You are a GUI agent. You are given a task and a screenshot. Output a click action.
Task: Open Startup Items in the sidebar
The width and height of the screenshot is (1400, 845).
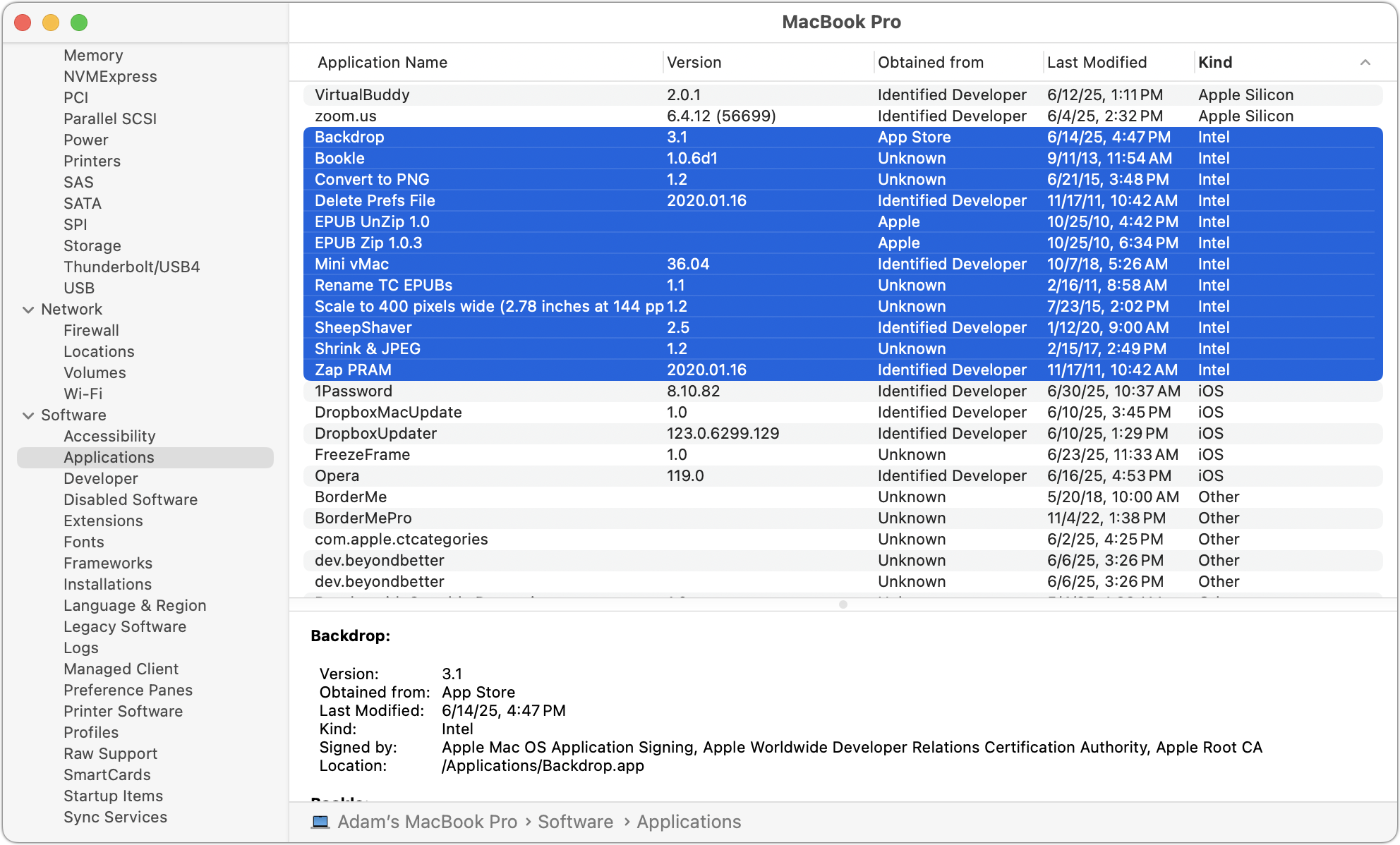pyautogui.click(x=113, y=796)
